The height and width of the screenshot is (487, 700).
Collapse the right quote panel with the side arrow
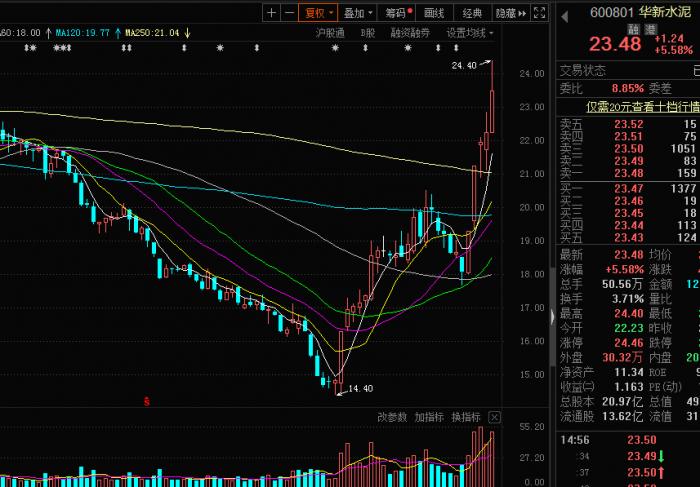pos(553,316)
